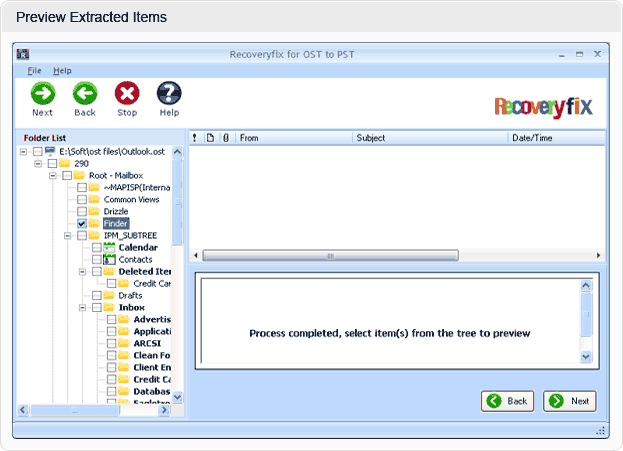
Task: Collapse the E:\Soft\ost files\Outlook.ost node
Action: point(23,152)
